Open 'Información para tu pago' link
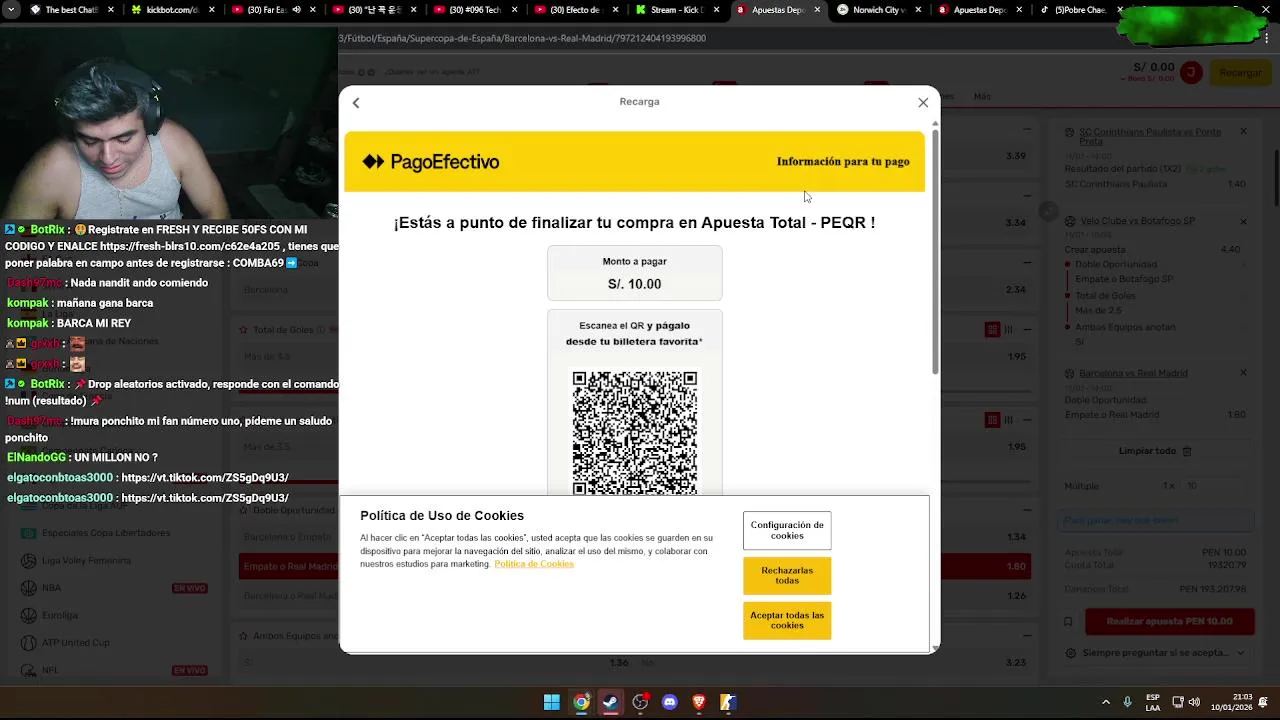Screen dimensions: 1280x720 (843, 161)
